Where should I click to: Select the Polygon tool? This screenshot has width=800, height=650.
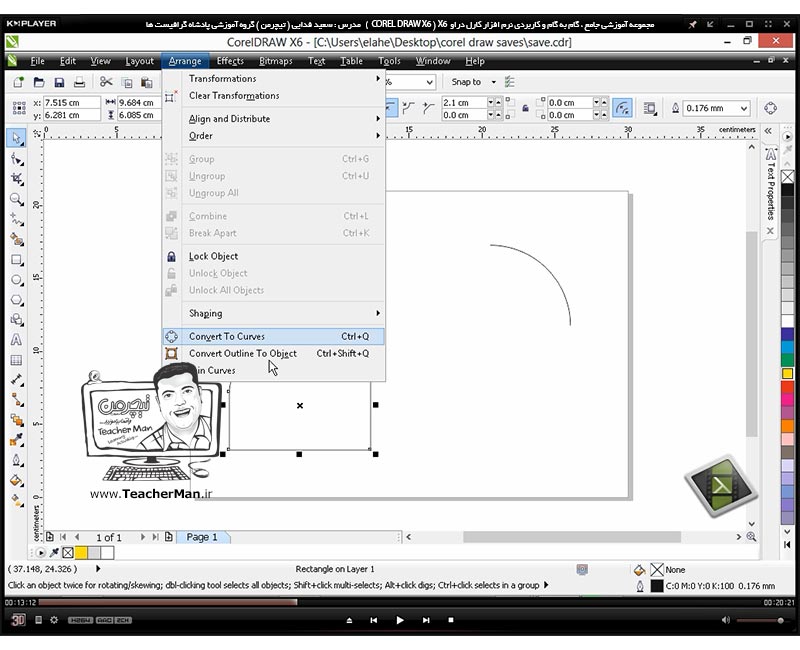pos(16,300)
